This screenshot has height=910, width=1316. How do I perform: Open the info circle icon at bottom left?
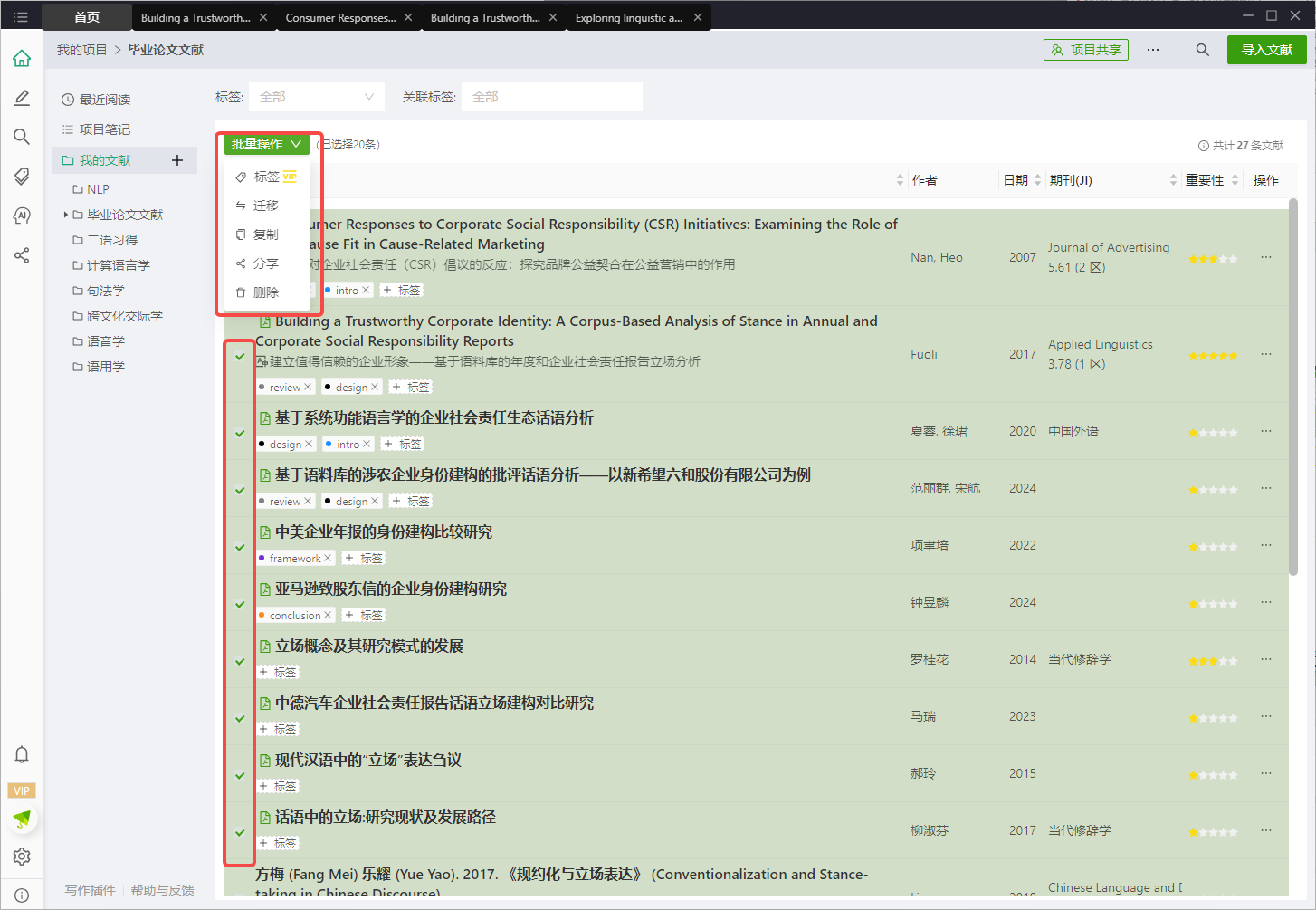(x=22, y=896)
